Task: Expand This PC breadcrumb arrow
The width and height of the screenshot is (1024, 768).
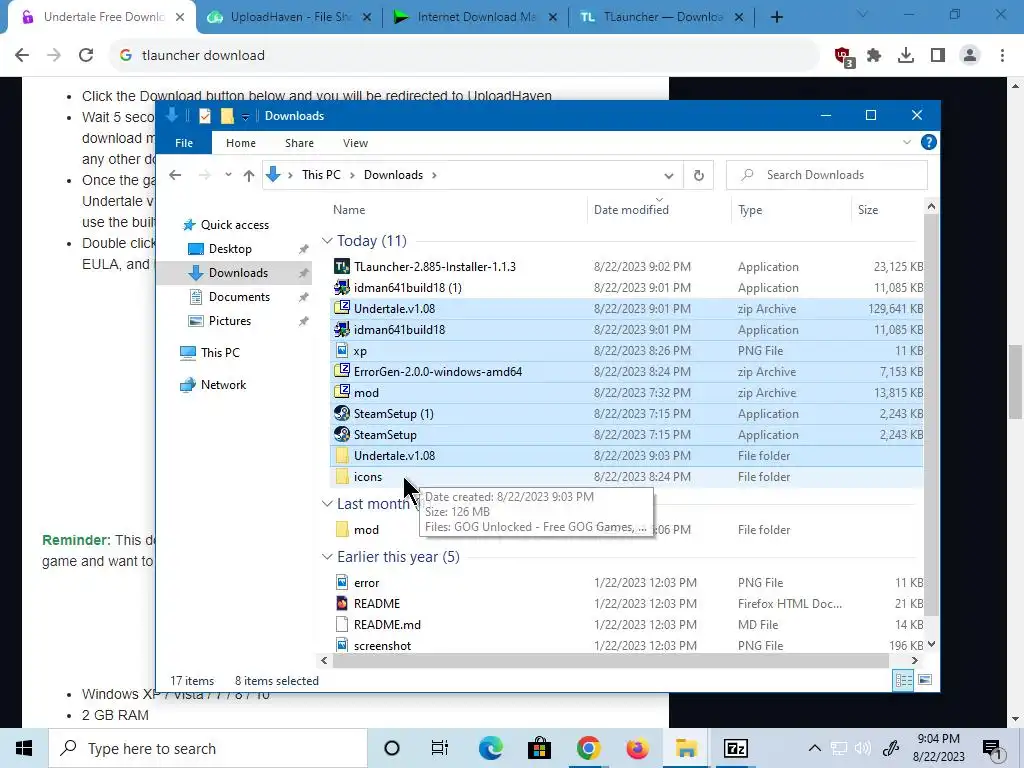Action: (353, 175)
